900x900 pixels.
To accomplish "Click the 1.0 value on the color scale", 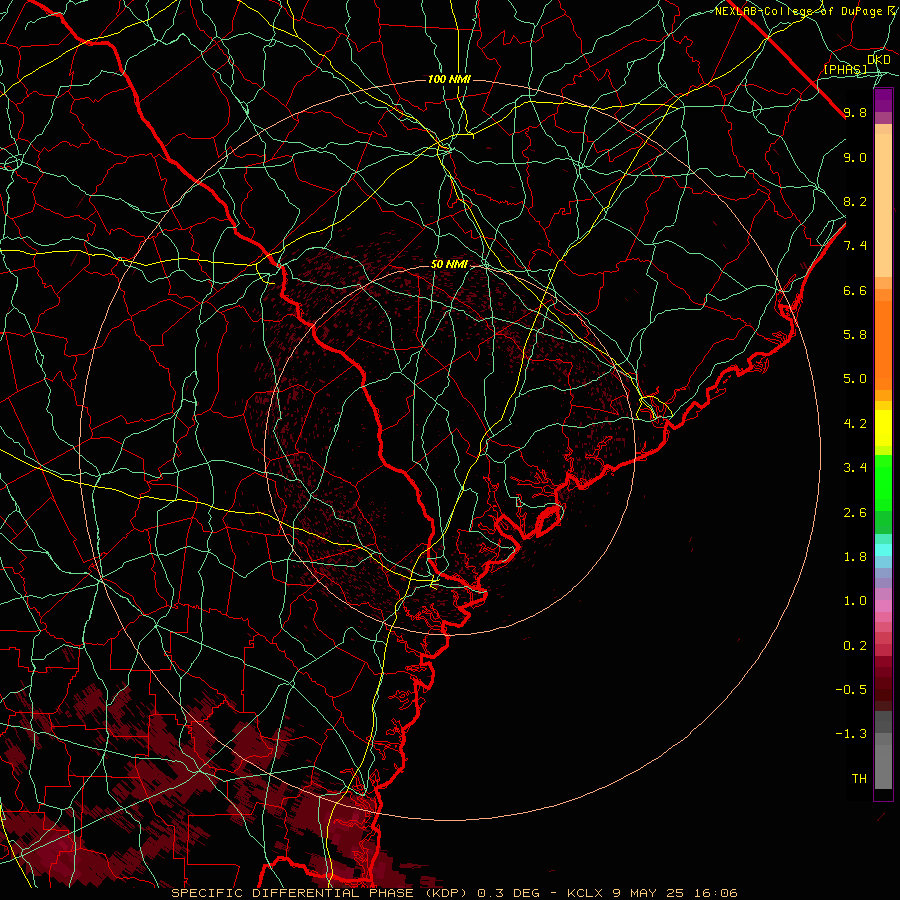I will click(855, 601).
